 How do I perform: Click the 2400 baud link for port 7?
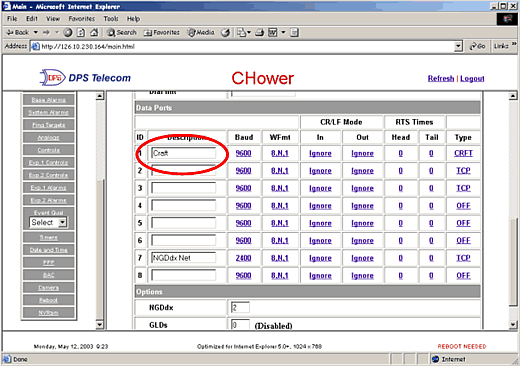243,258
